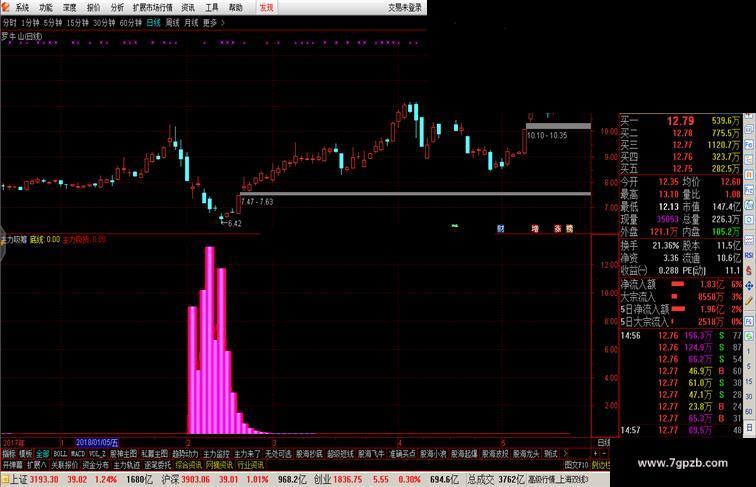Click the 创业 1836.75 index value
The height and width of the screenshot is (487, 756).
[347, 480]
